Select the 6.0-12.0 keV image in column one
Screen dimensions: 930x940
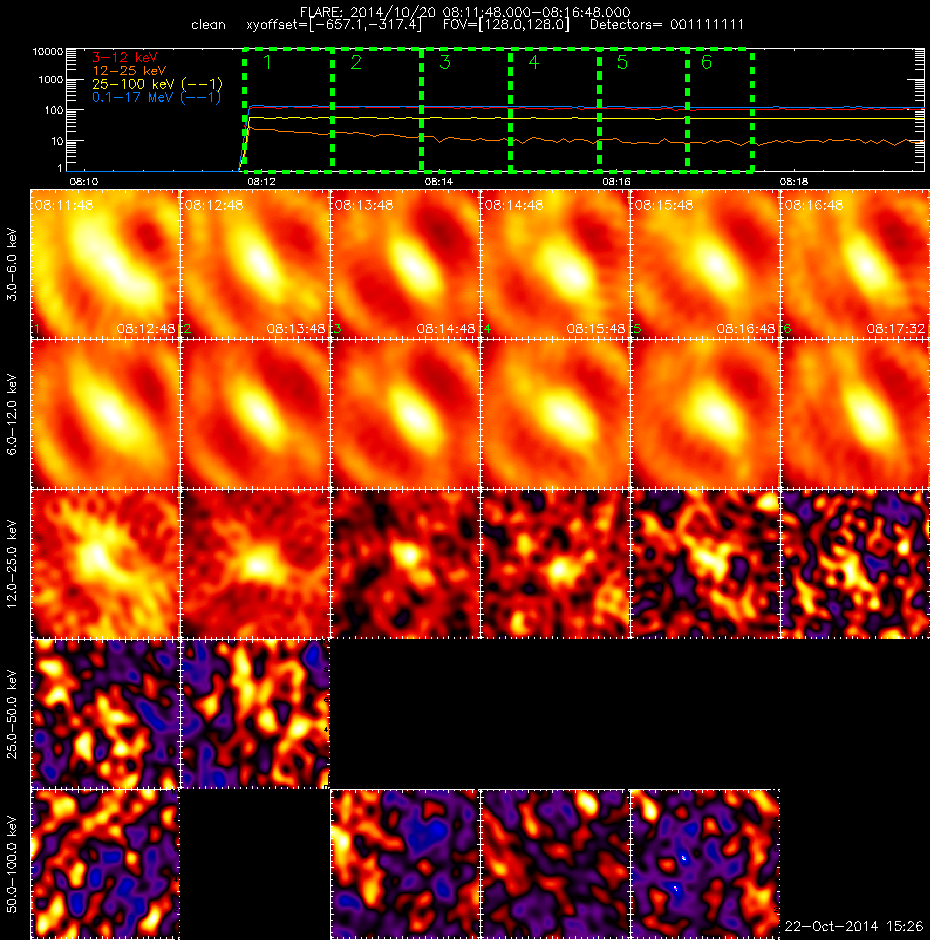105,414
